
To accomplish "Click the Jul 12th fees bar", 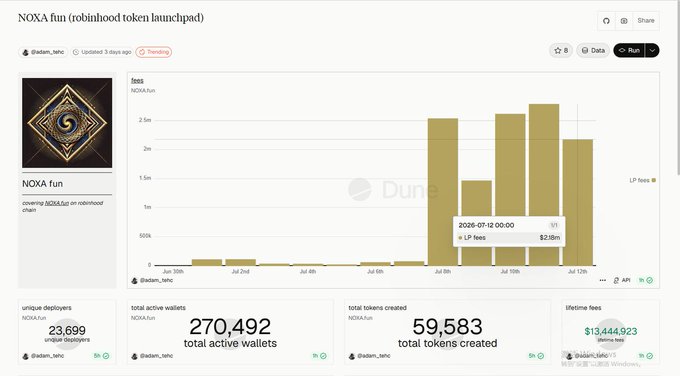I will pyautogui.click(x=578, y=202).
